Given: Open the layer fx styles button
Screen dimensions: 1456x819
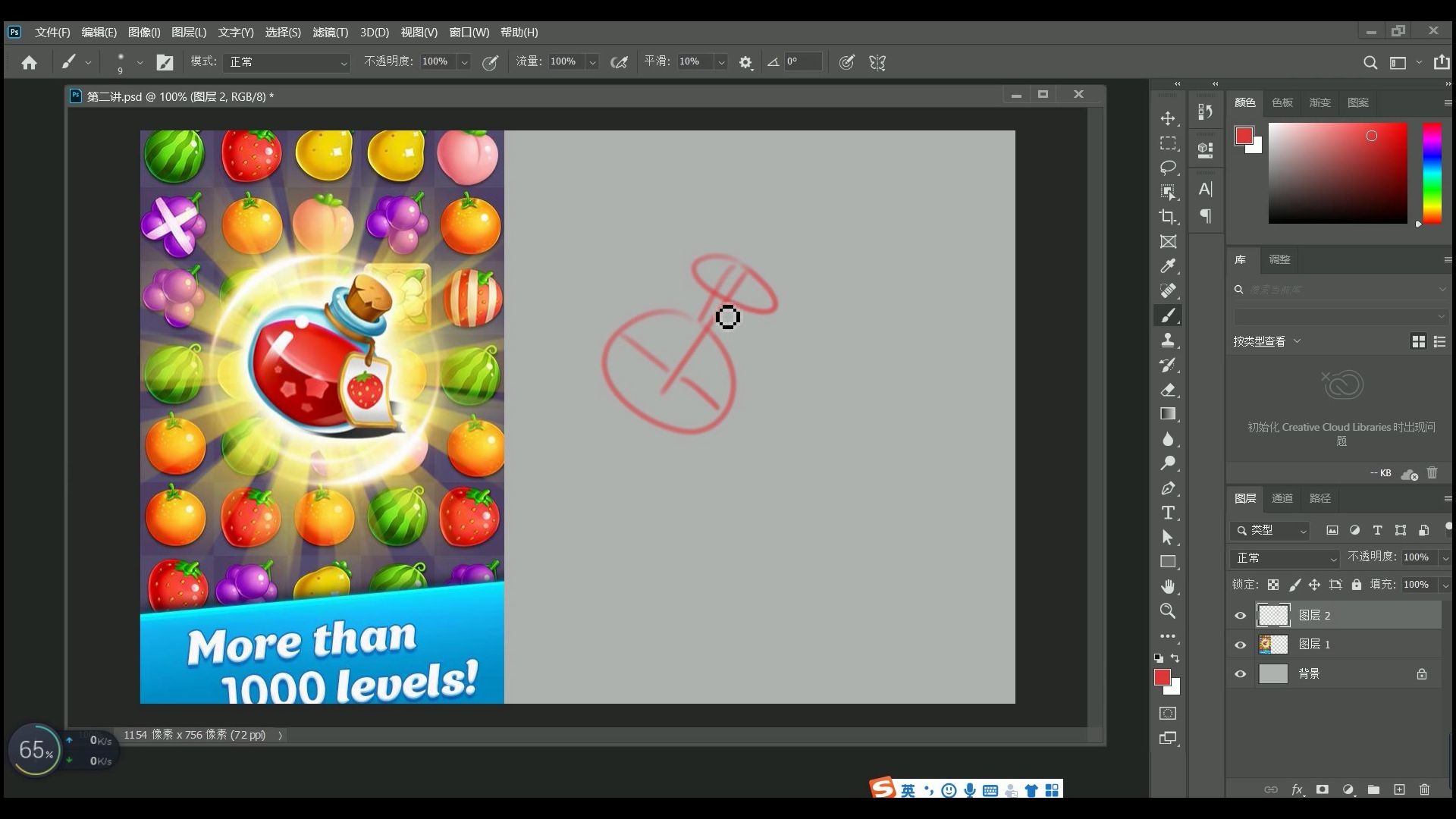Looking at the screenshot, I should 1298,789.
